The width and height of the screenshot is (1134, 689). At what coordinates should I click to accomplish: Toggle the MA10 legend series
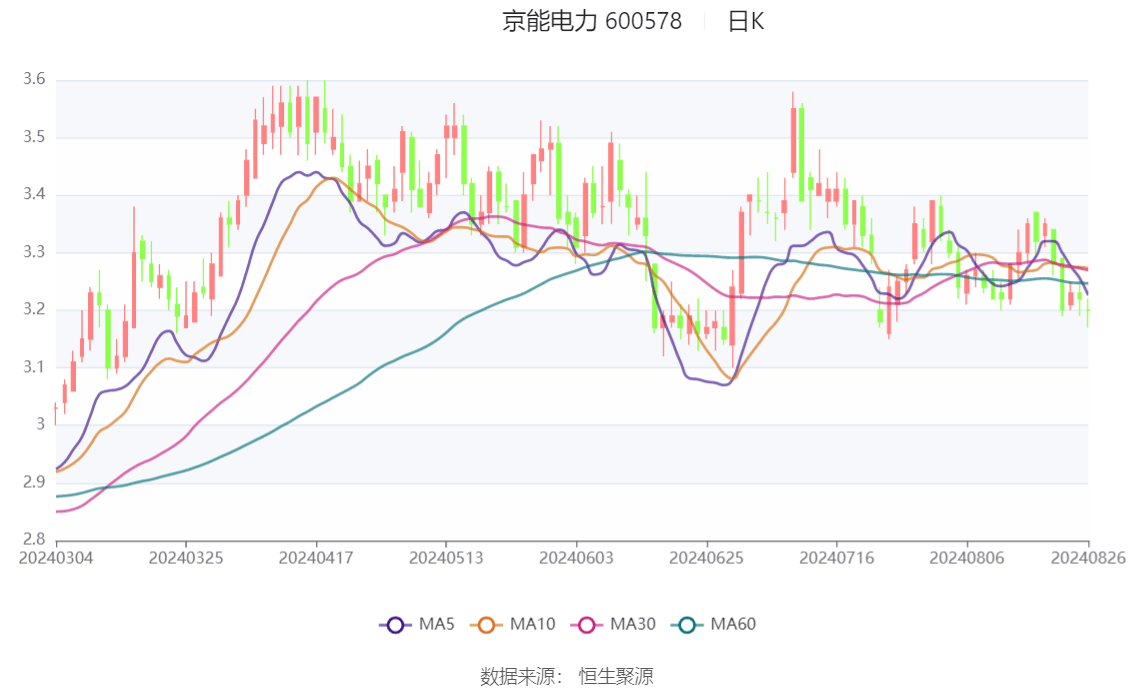click(x=513, y=625)
